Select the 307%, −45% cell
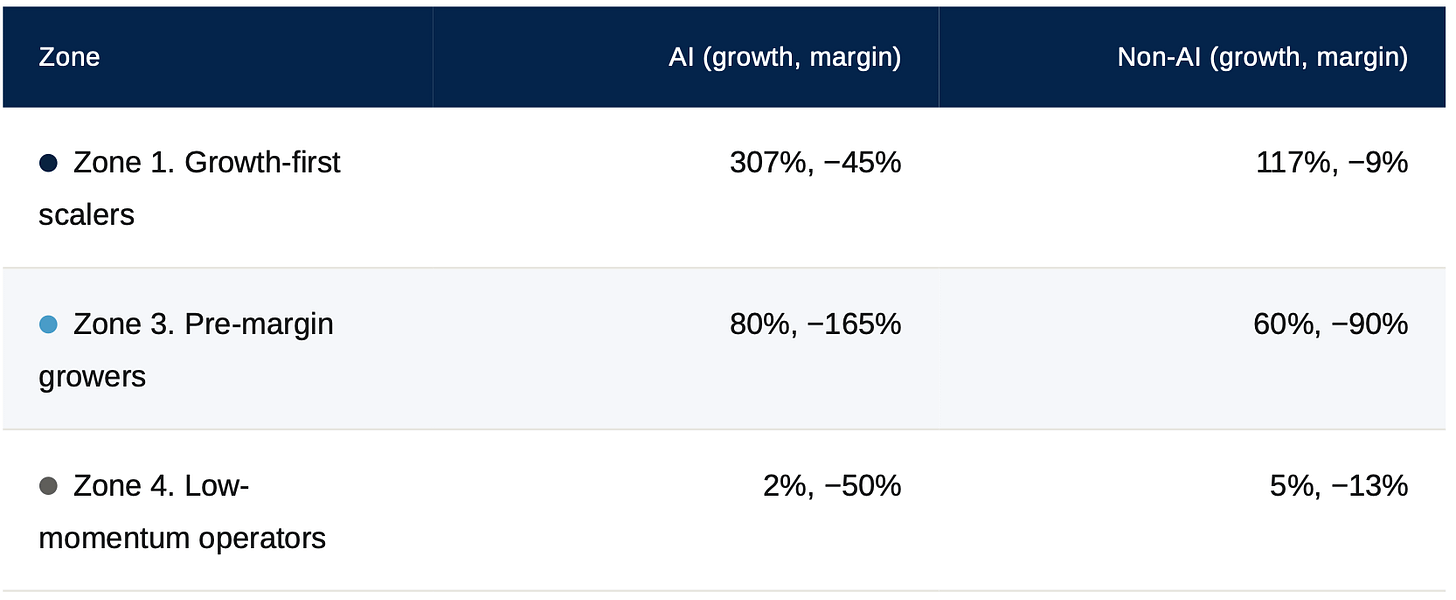 pos(815,162)
